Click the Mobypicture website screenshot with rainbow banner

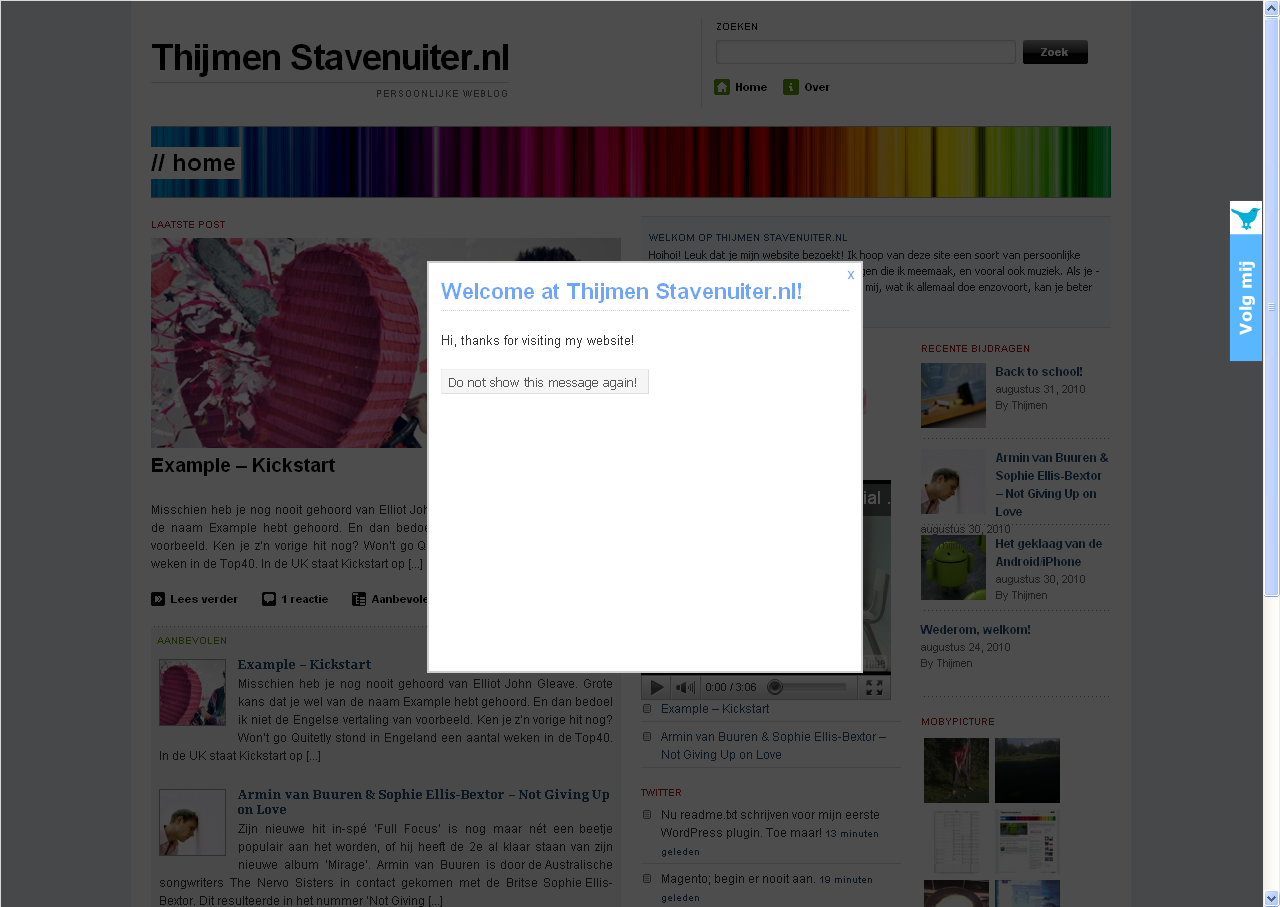click(x=1027, y=841)
